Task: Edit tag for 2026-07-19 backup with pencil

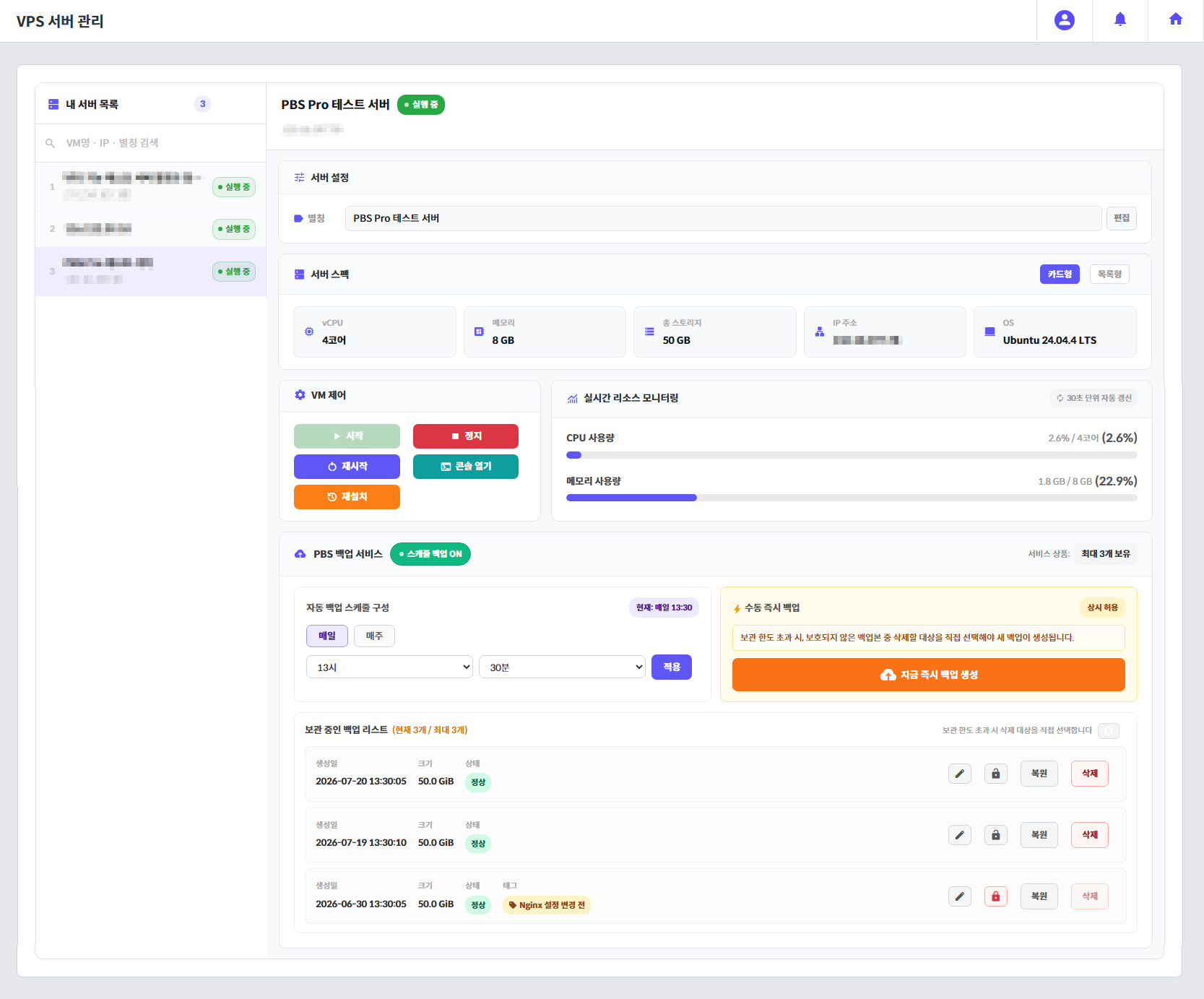Action: [x=960, y=835]
